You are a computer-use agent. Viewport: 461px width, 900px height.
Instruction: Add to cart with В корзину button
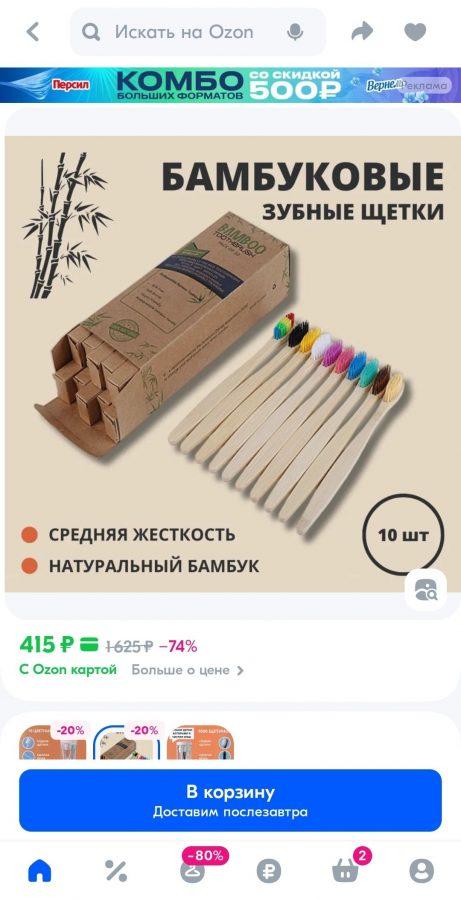tap(230, 801)
